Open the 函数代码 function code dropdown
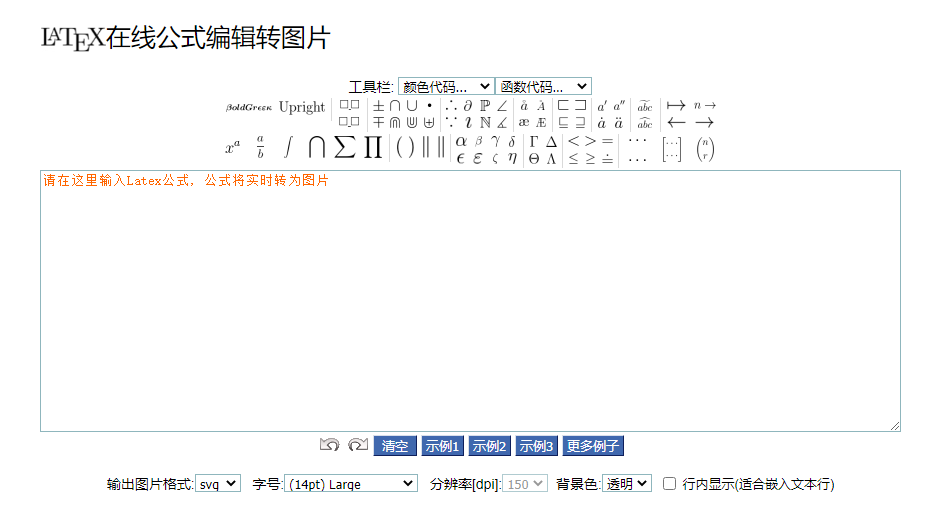 543,86
